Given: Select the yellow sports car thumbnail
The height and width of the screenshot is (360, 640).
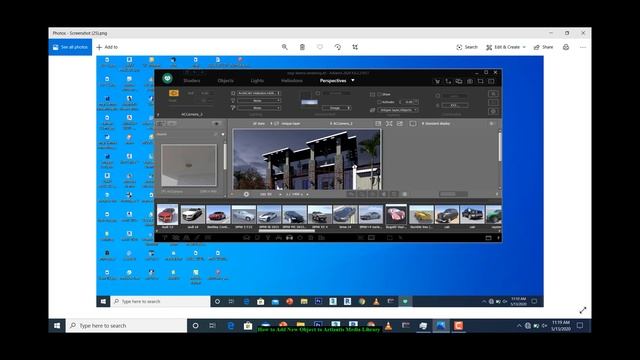Looking at the screenshot, I should pyautogui.click(x=421, y=215).
